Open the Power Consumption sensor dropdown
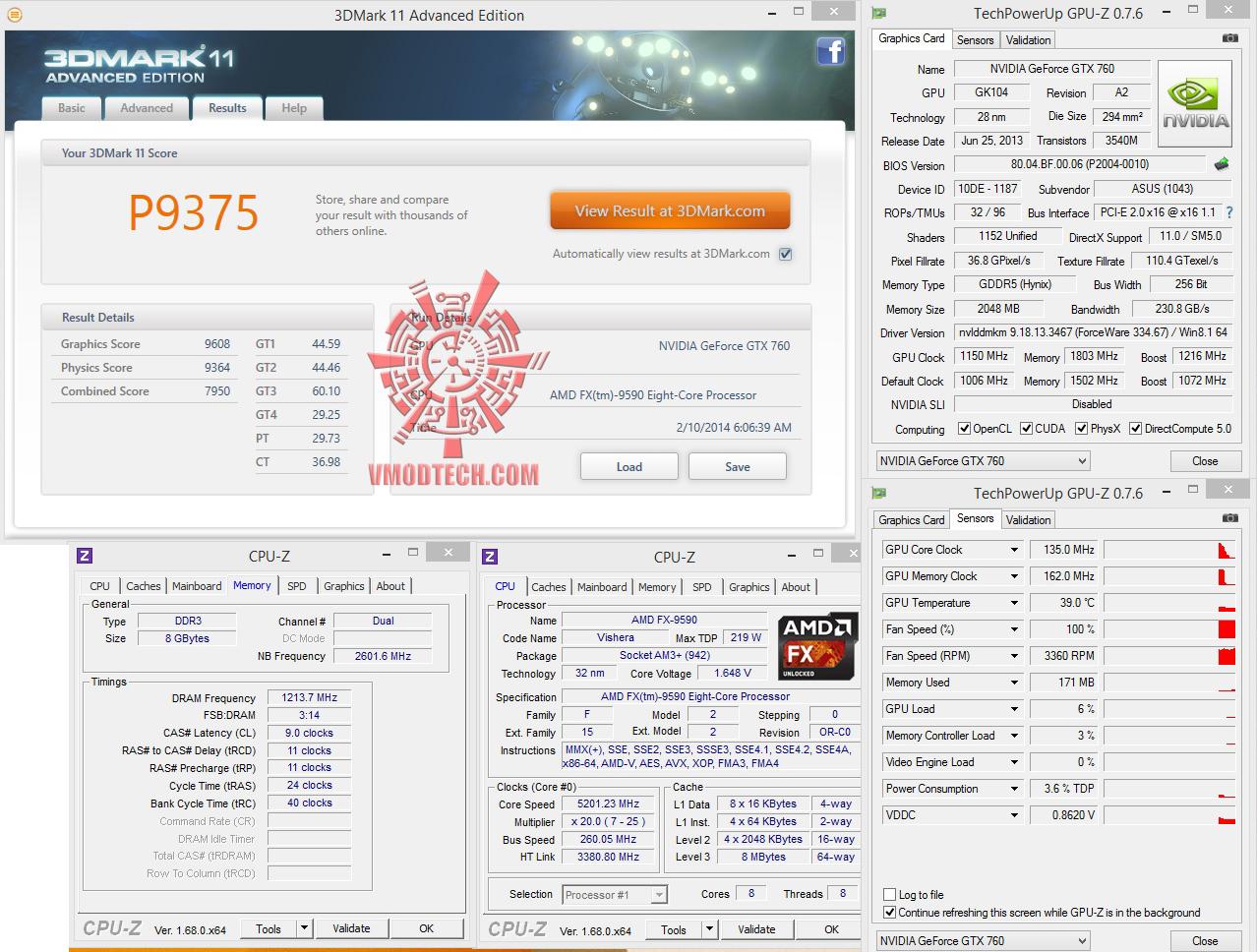The height and width of the screenshot is (952, 1257). pos(1014,789)
